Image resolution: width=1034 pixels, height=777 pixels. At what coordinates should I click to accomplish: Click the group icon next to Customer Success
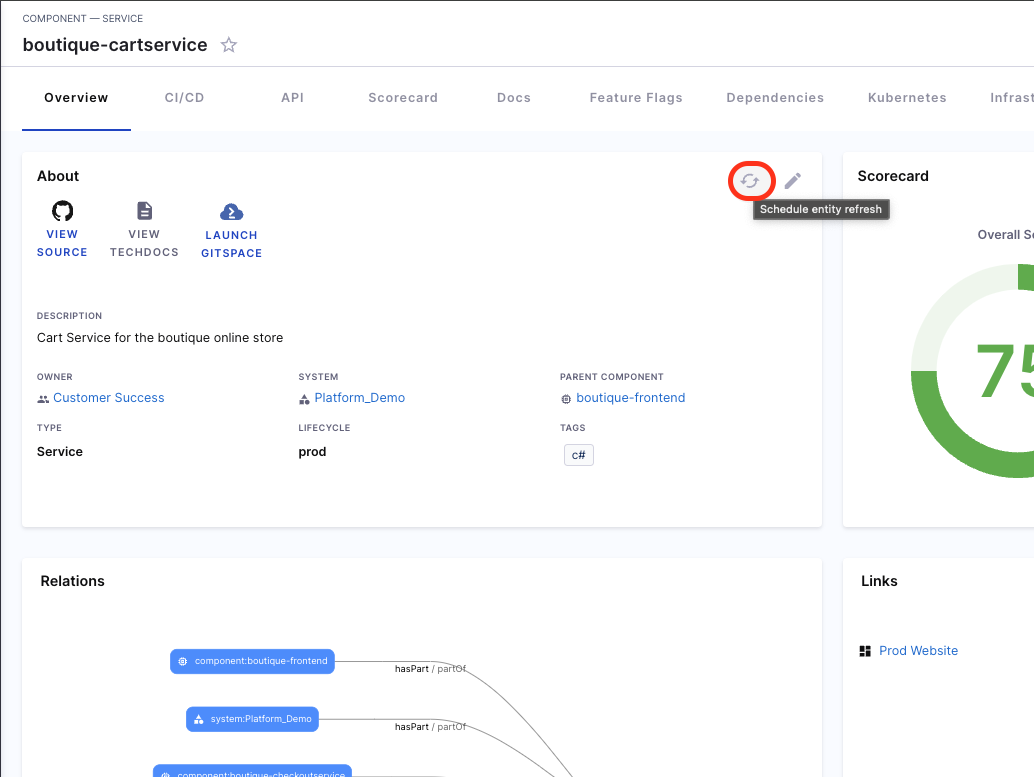pos(43,398)
